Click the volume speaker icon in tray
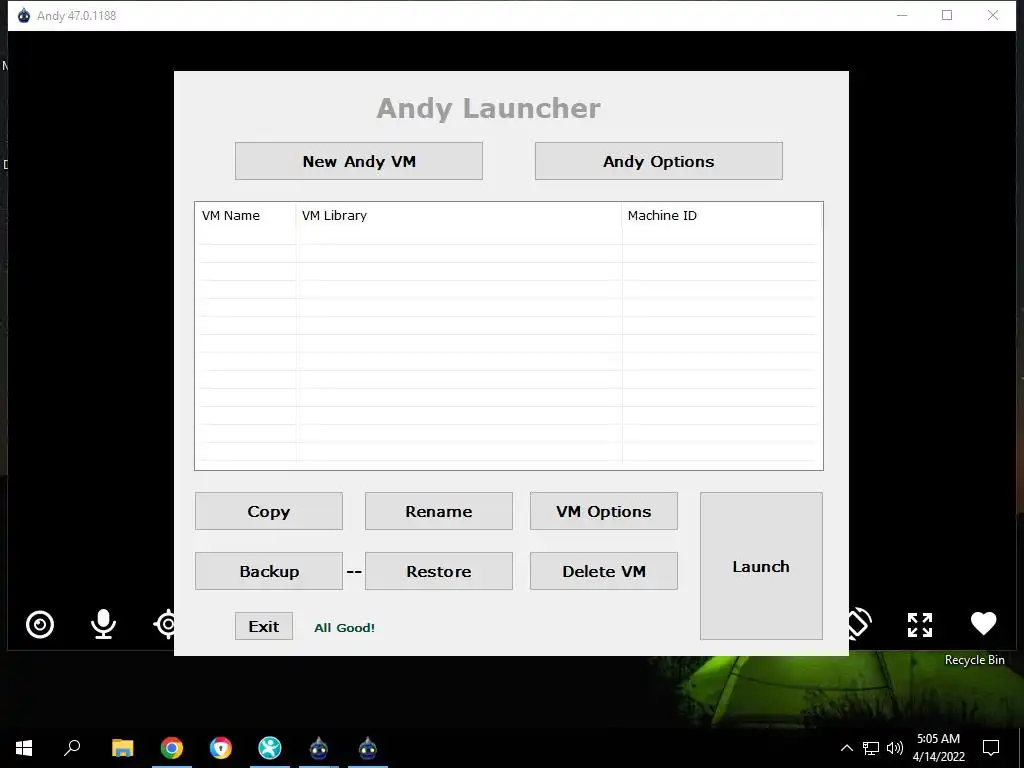This screenshot has width=1024, height=768. point(895,748)
